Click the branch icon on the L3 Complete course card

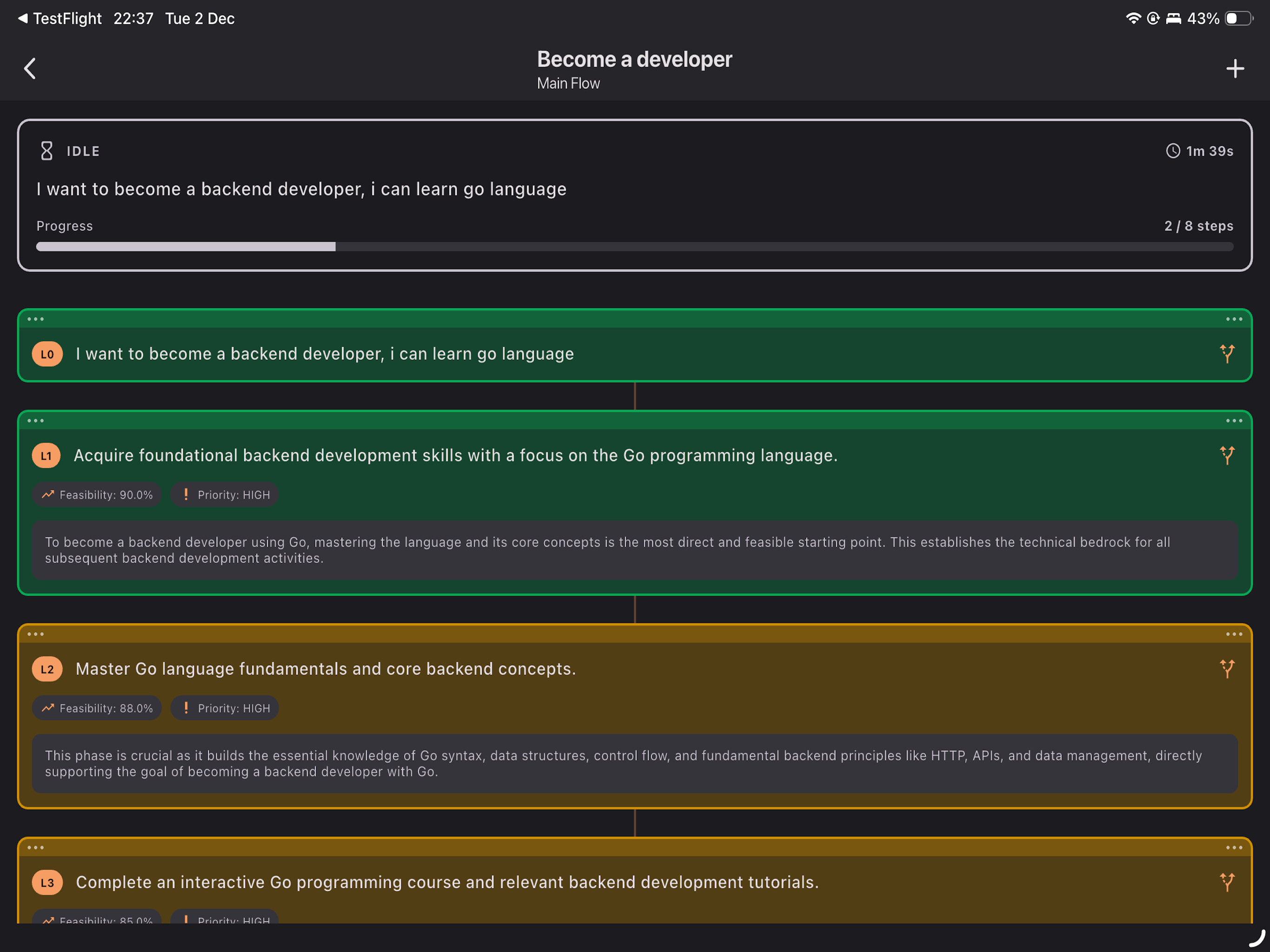point(1227,883)
